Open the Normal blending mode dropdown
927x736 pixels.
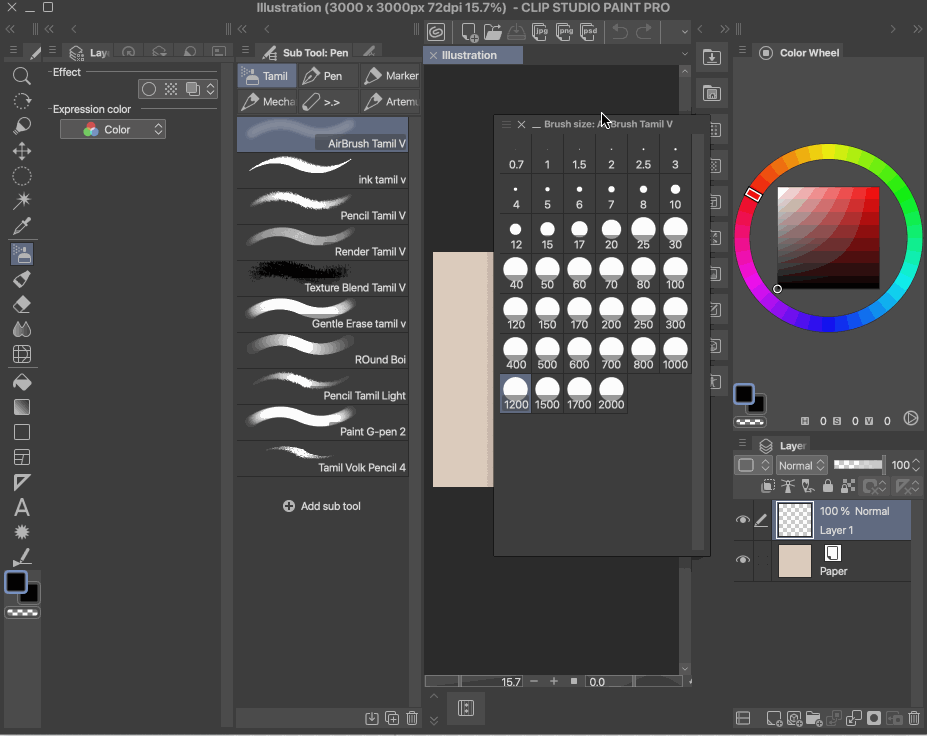coord(802,465)
